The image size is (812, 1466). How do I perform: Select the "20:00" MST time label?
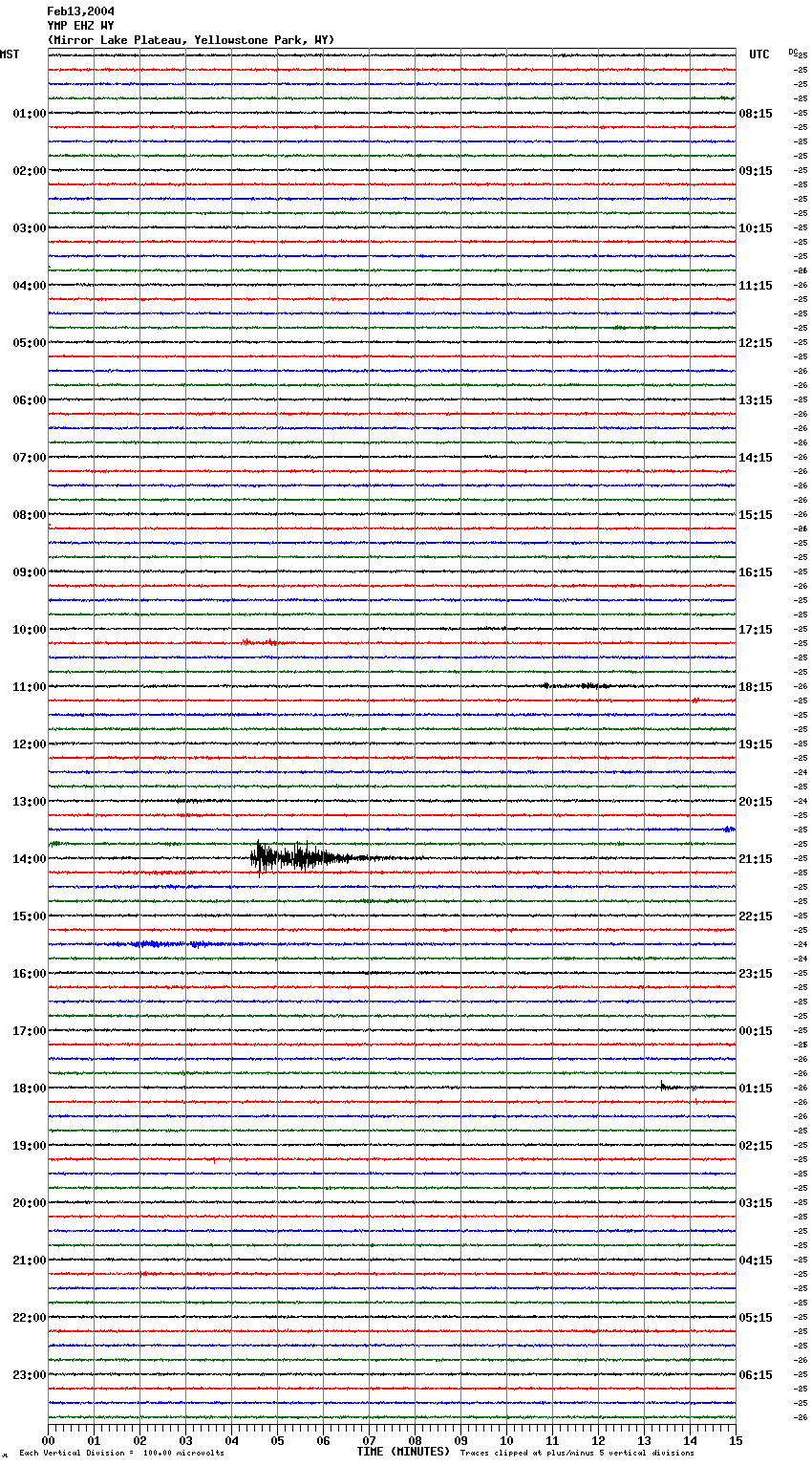click(30, 1203)
